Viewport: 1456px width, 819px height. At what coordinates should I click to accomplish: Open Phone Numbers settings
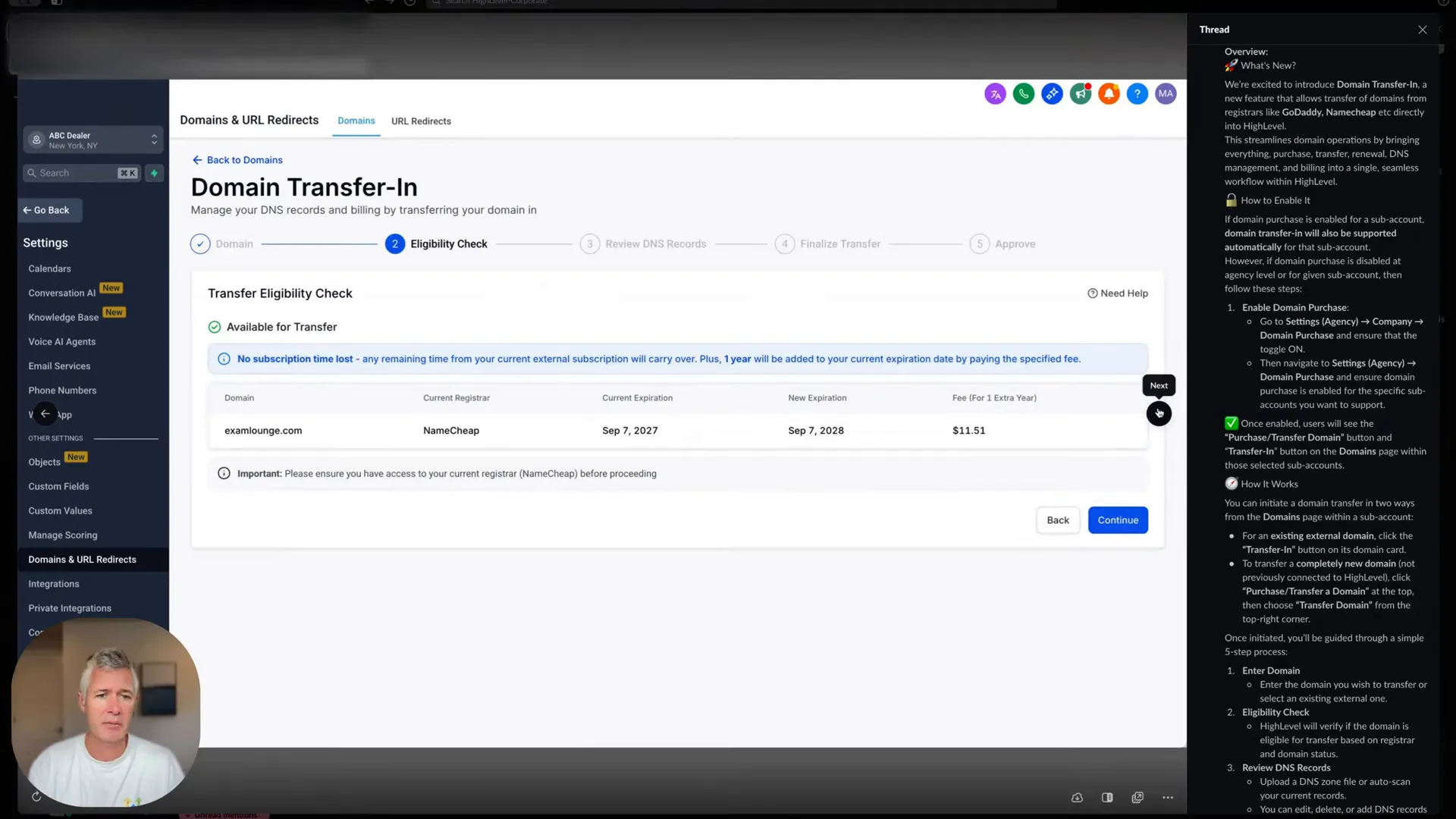coord(62,391)
